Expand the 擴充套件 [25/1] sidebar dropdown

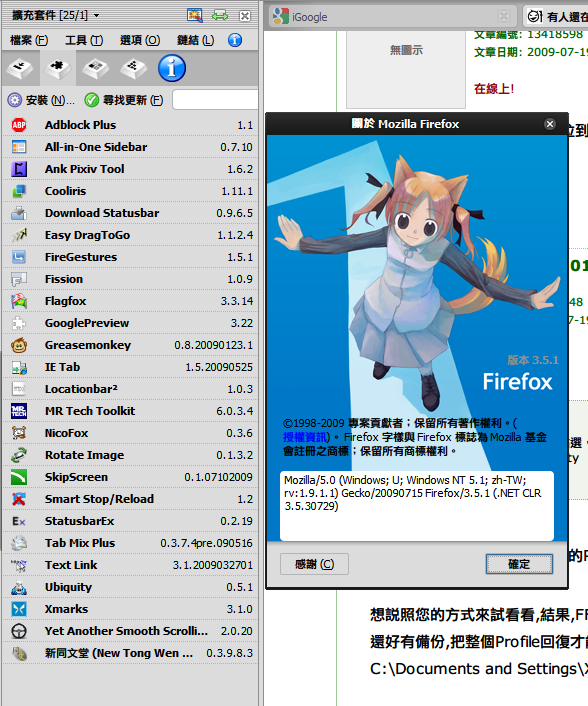55,15
